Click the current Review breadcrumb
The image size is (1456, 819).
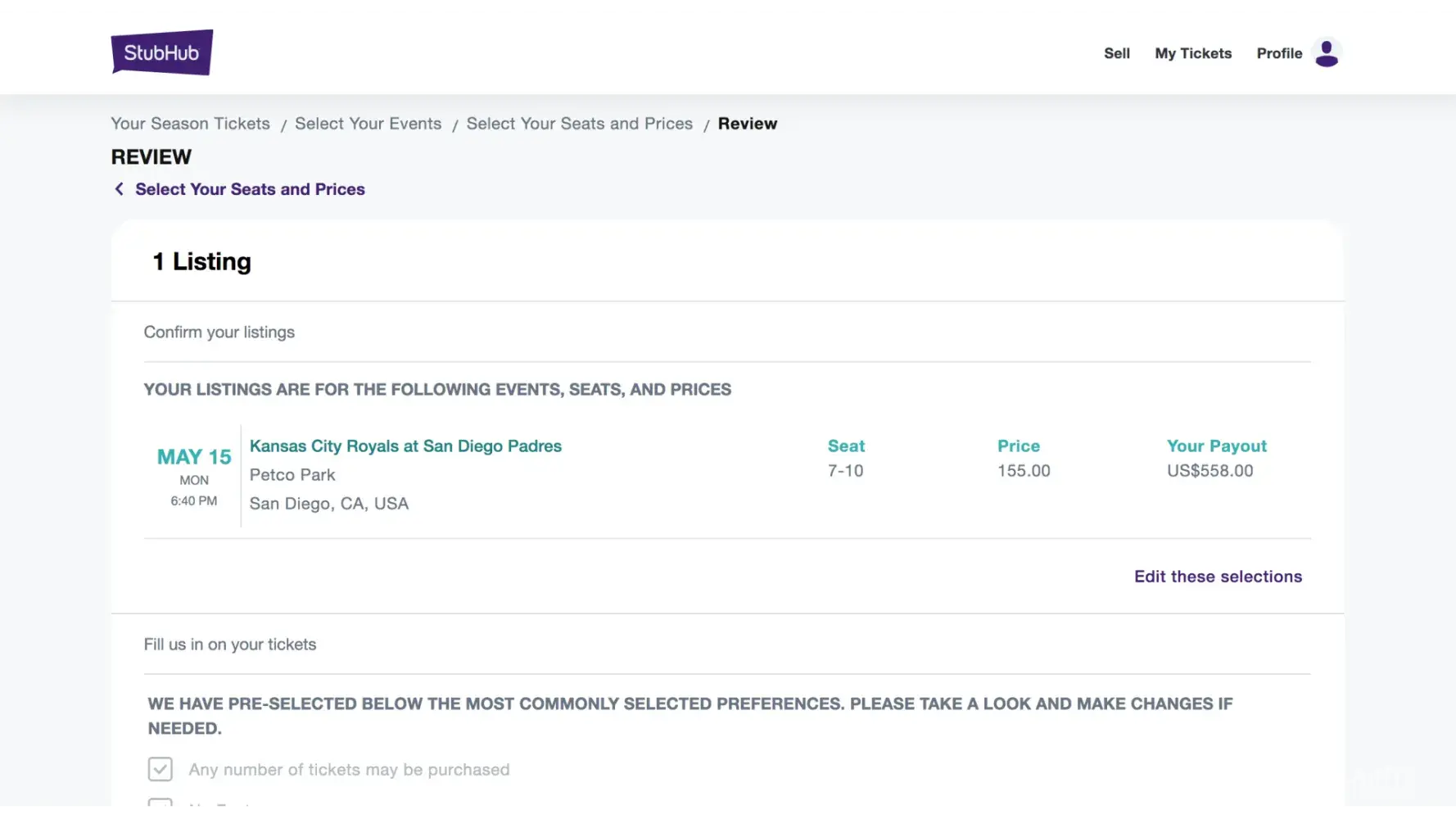747,124
